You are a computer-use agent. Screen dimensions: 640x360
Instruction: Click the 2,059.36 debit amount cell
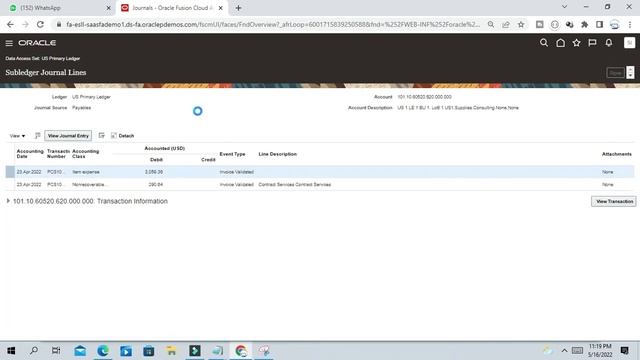click(153, 172)
